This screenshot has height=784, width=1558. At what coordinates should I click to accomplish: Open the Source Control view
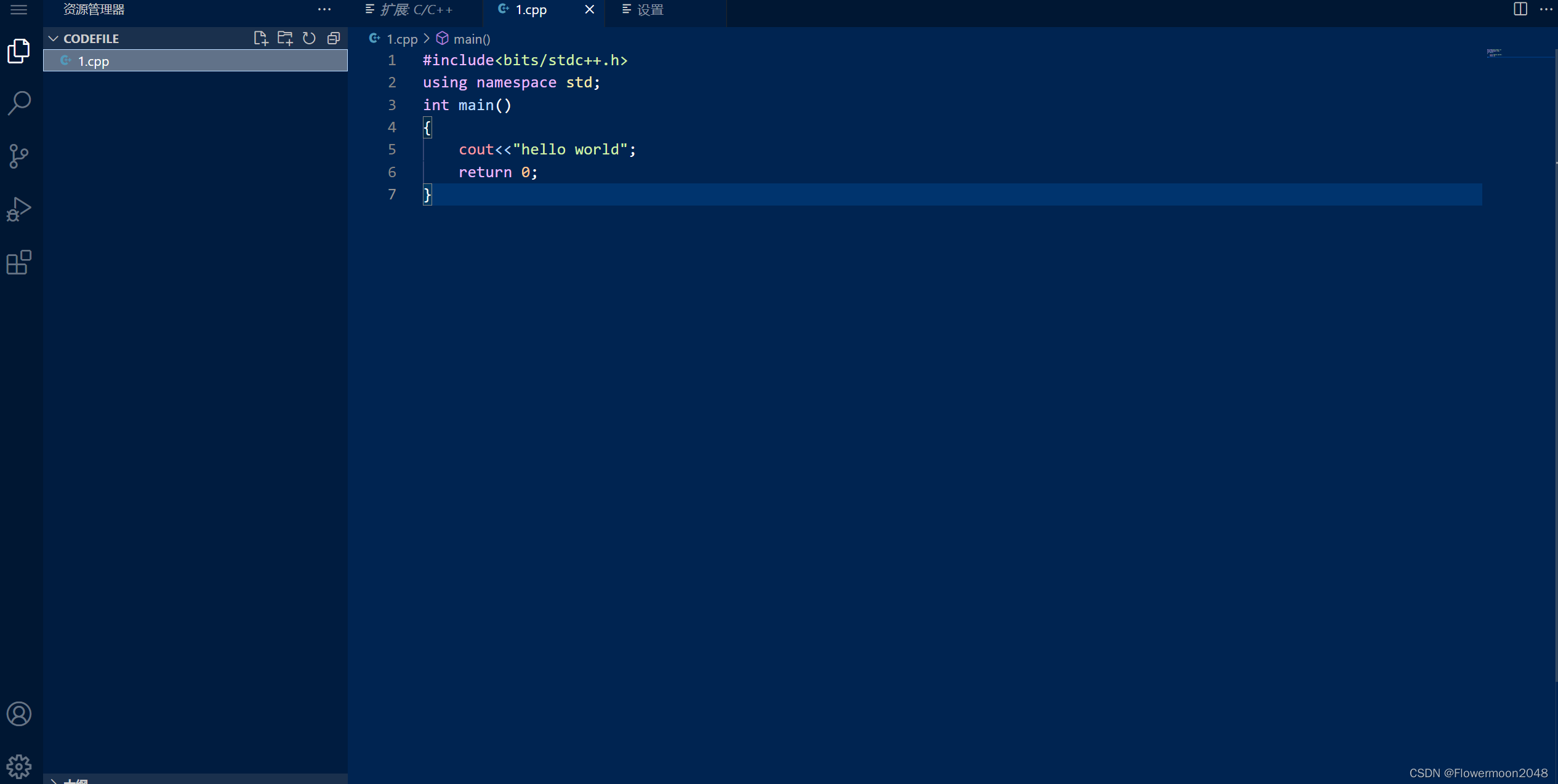pyautogui.click(x=19, y=156)
